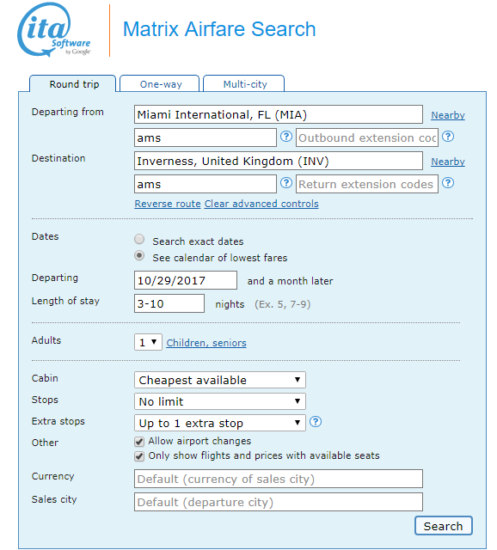Open the Adults count dropdown
Viewport: 497px width, 550px height.
click(x=148, y=342)
